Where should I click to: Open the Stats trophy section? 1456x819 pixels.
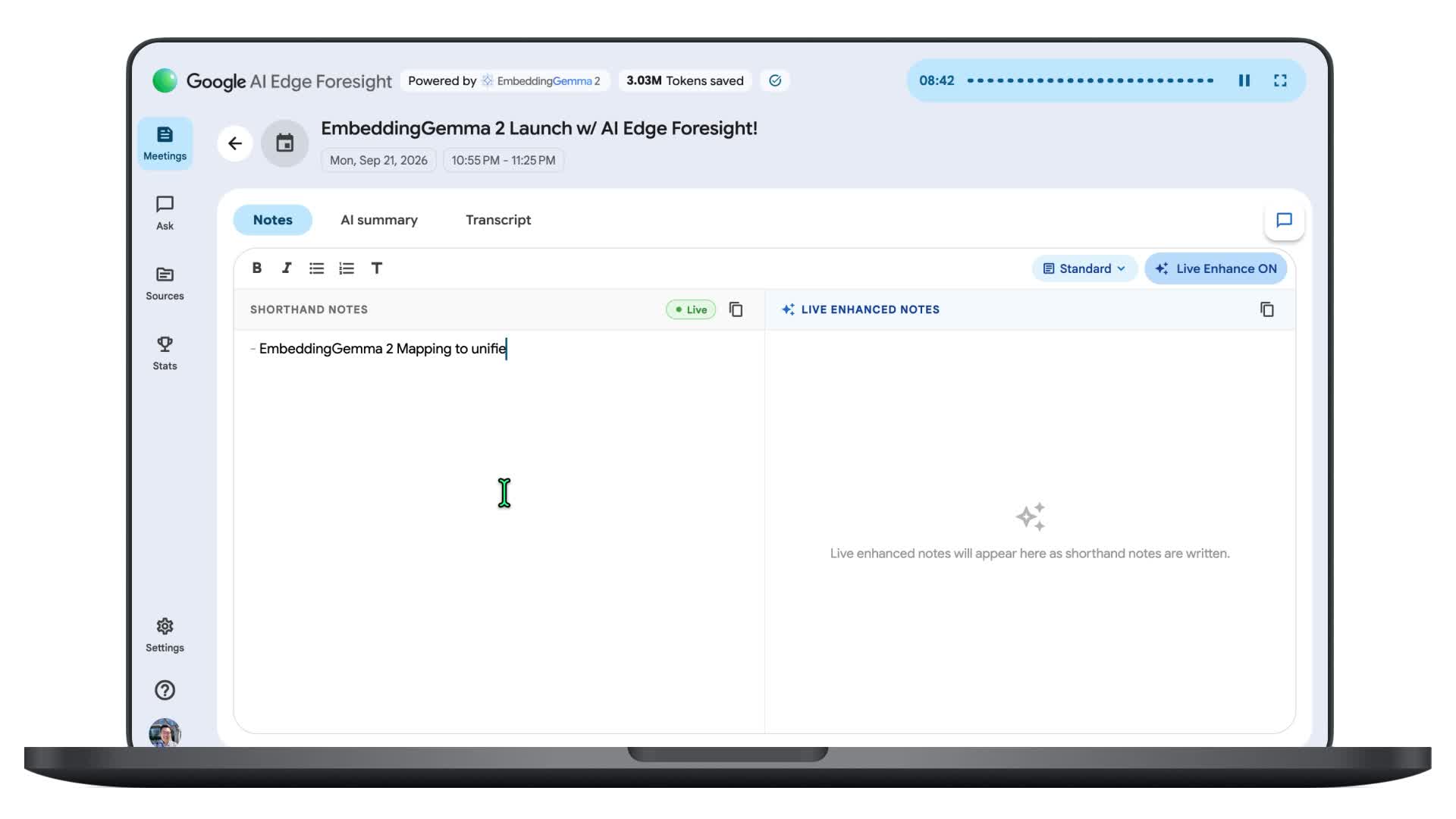tap(165, 353)
